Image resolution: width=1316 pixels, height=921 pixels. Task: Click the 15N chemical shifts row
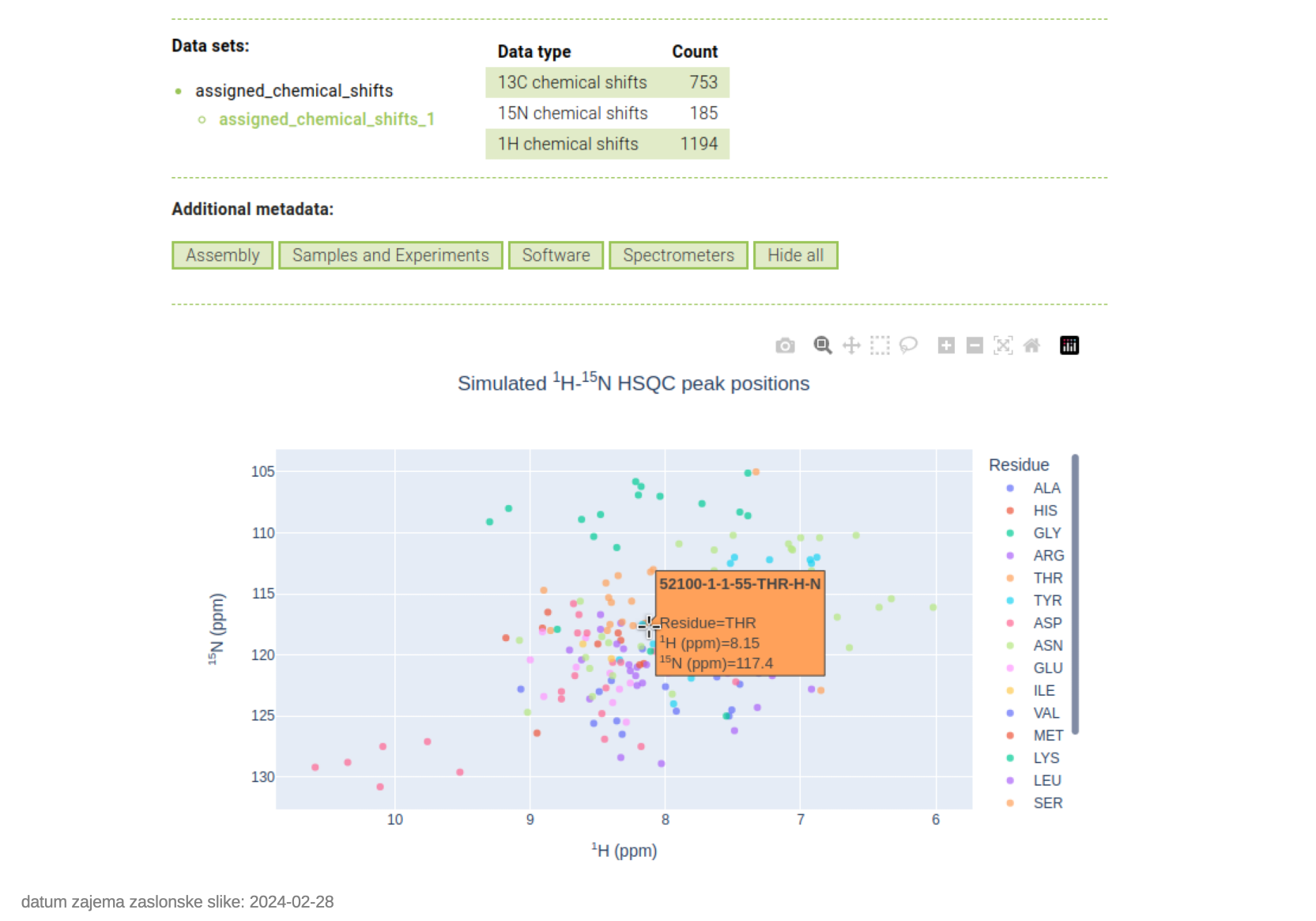[x=607, y=113]
